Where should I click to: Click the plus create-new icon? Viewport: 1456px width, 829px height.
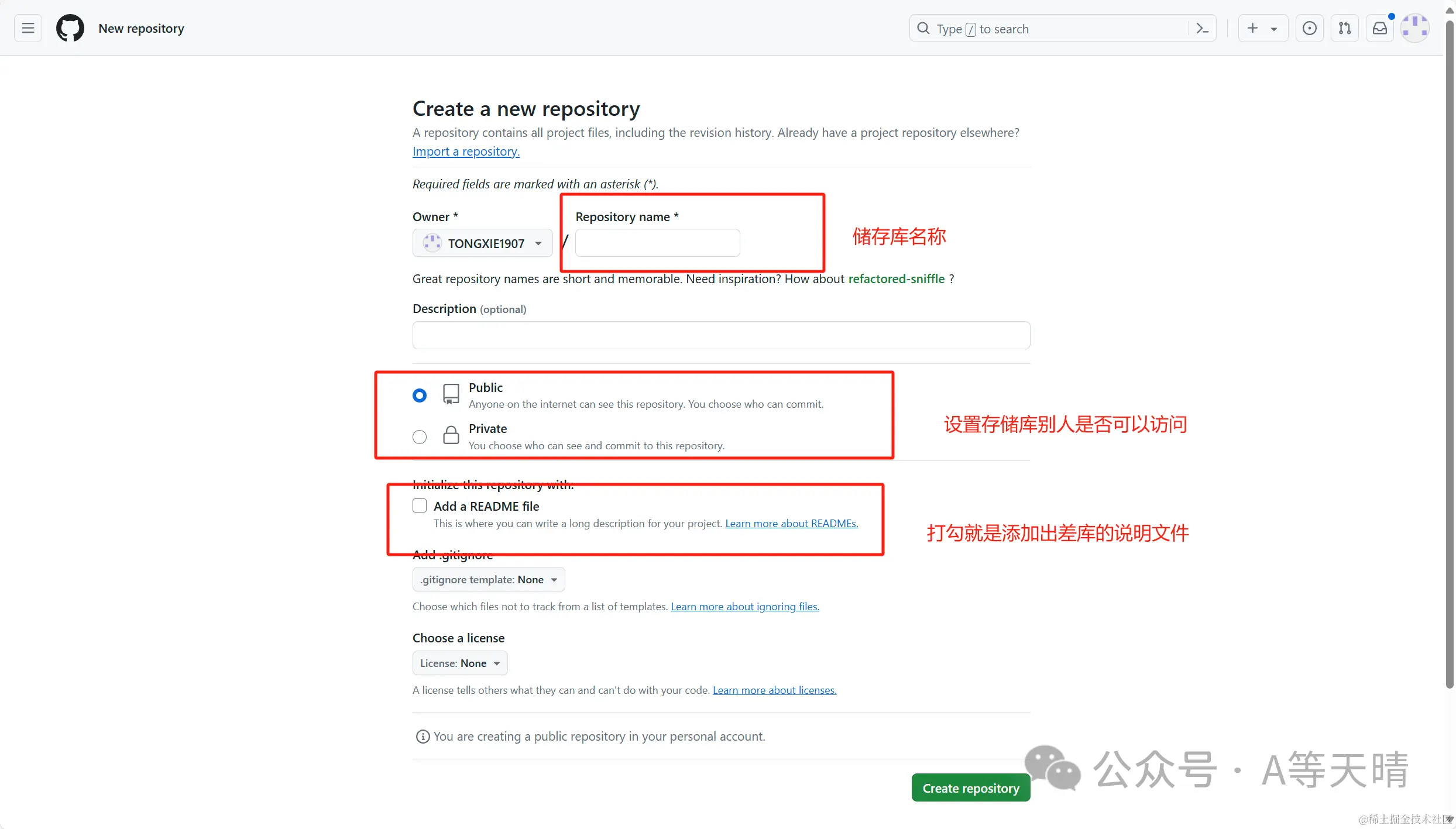1252,28
